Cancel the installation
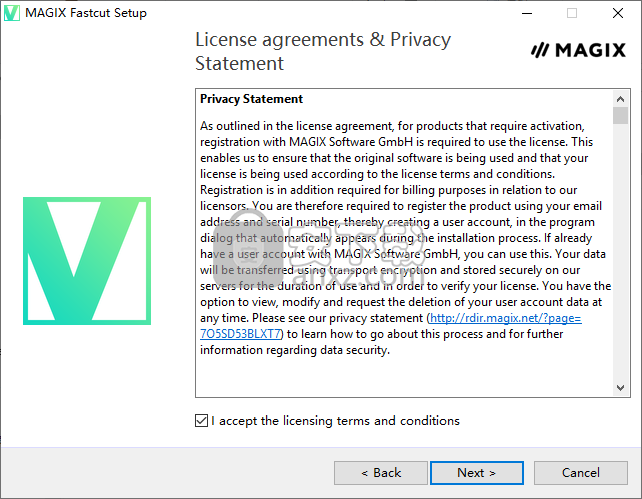This screenshot has width=642, height=499. pos(581,473)
